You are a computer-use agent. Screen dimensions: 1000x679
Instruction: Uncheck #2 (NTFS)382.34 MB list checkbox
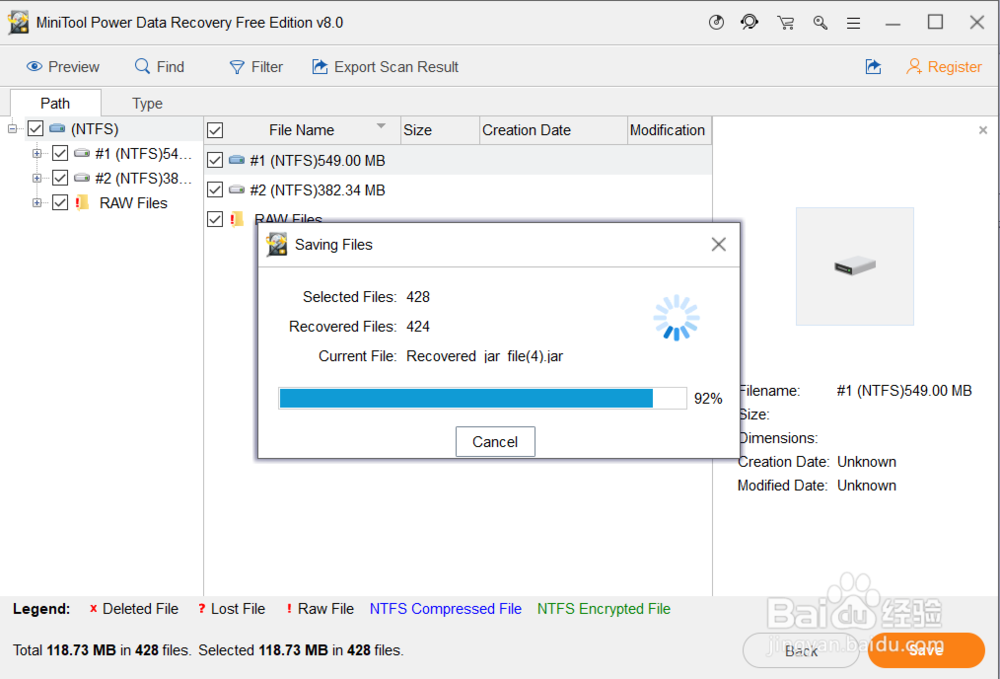coord(215,190)
